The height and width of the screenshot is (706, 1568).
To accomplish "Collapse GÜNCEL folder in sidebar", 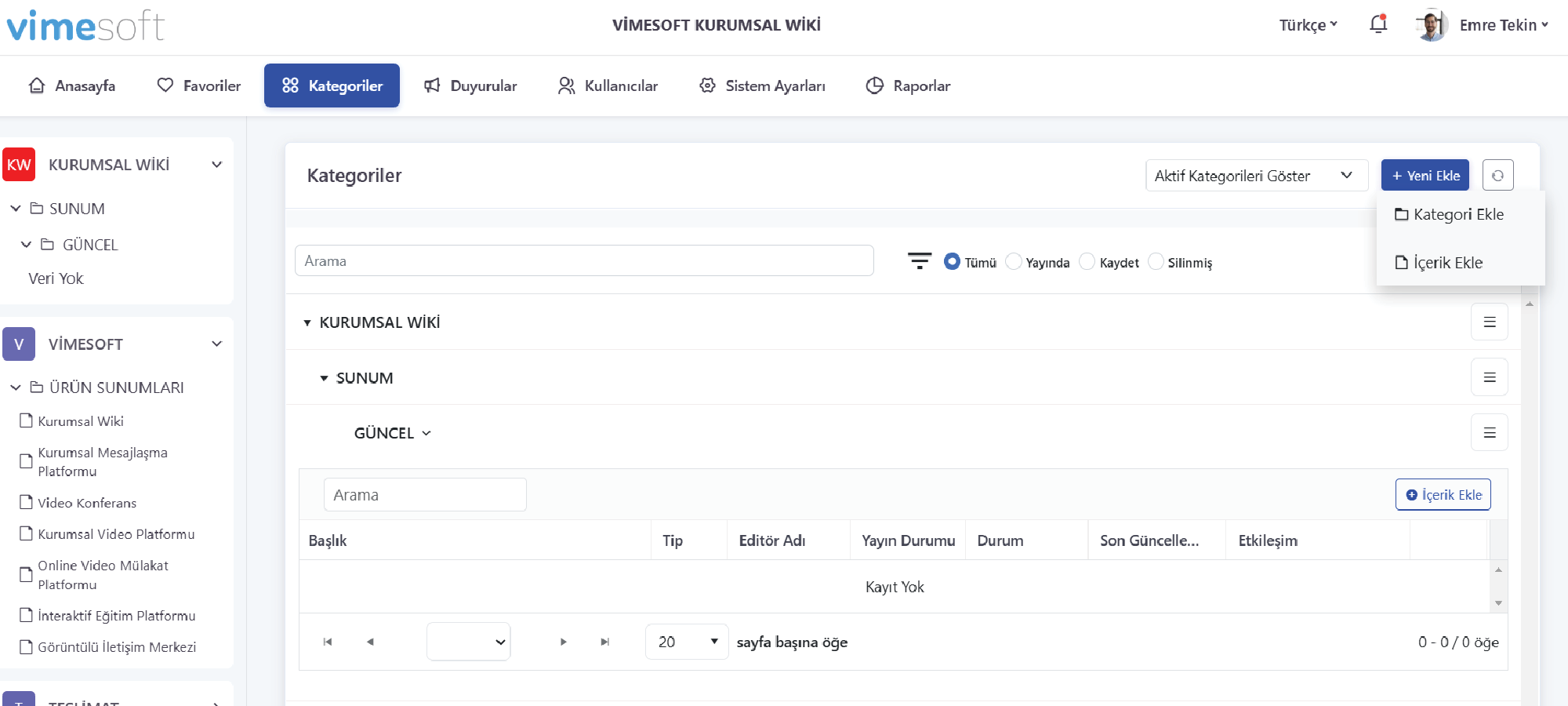I will pos(26,245).
